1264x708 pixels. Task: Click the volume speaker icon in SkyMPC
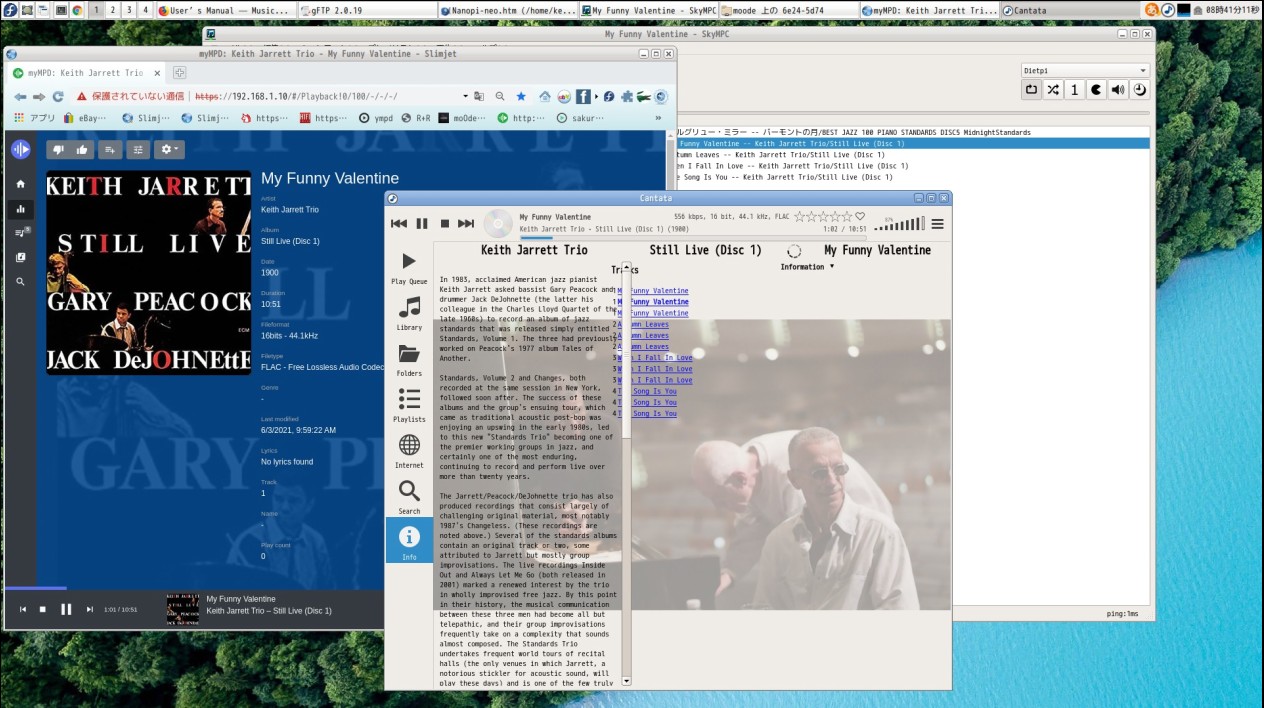(x=1118, y=90)
